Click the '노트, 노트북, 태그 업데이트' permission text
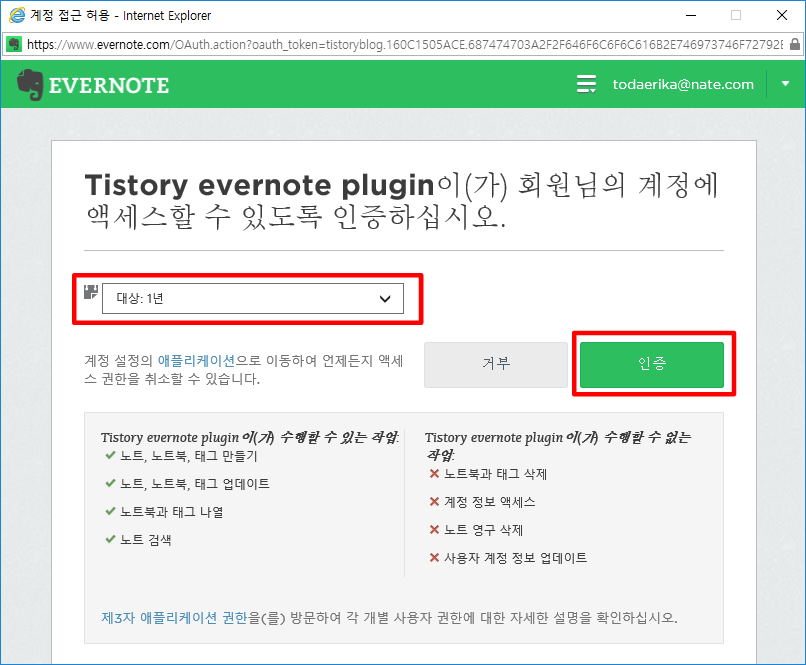Viewport: 806px width, 665px height. (195, 484)
